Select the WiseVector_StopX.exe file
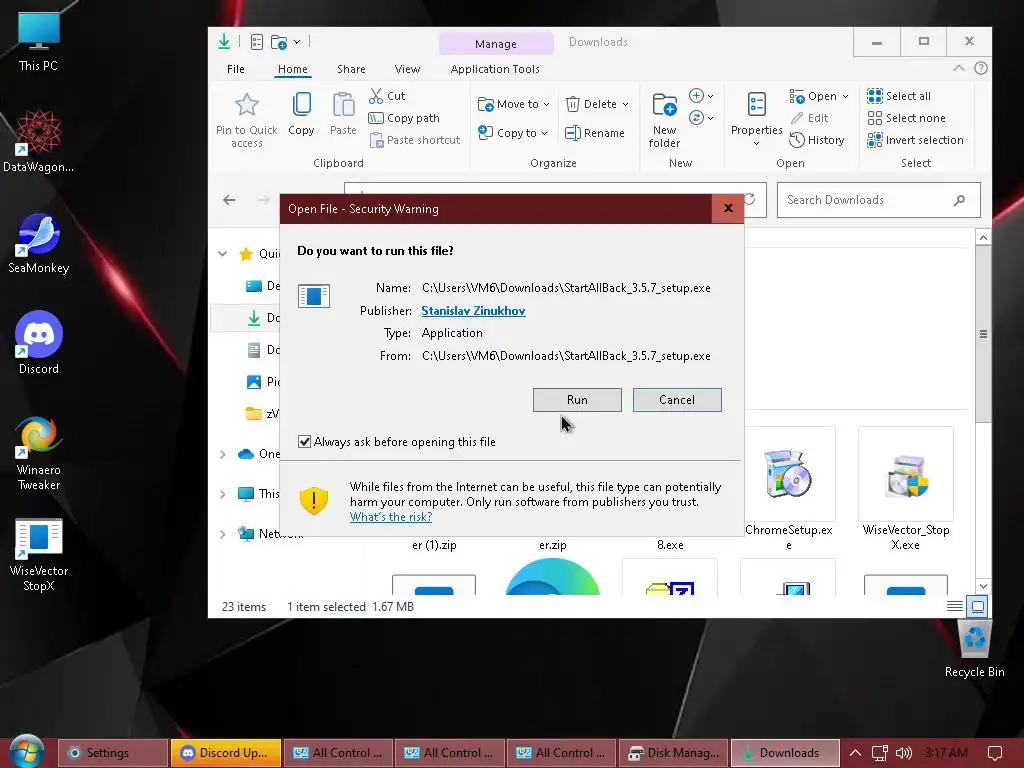The width and height of the screenshot is (1024, 768). click(906, 490)
